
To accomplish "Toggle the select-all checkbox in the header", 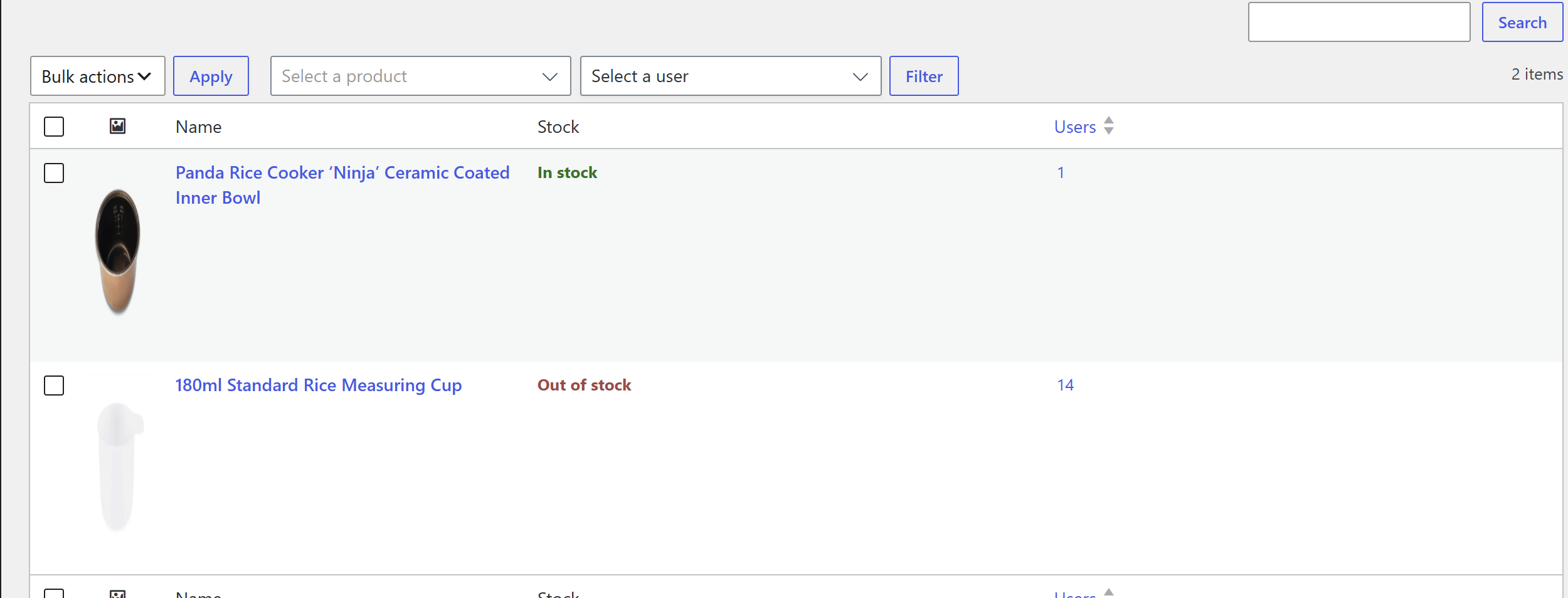I will point(54,127).
